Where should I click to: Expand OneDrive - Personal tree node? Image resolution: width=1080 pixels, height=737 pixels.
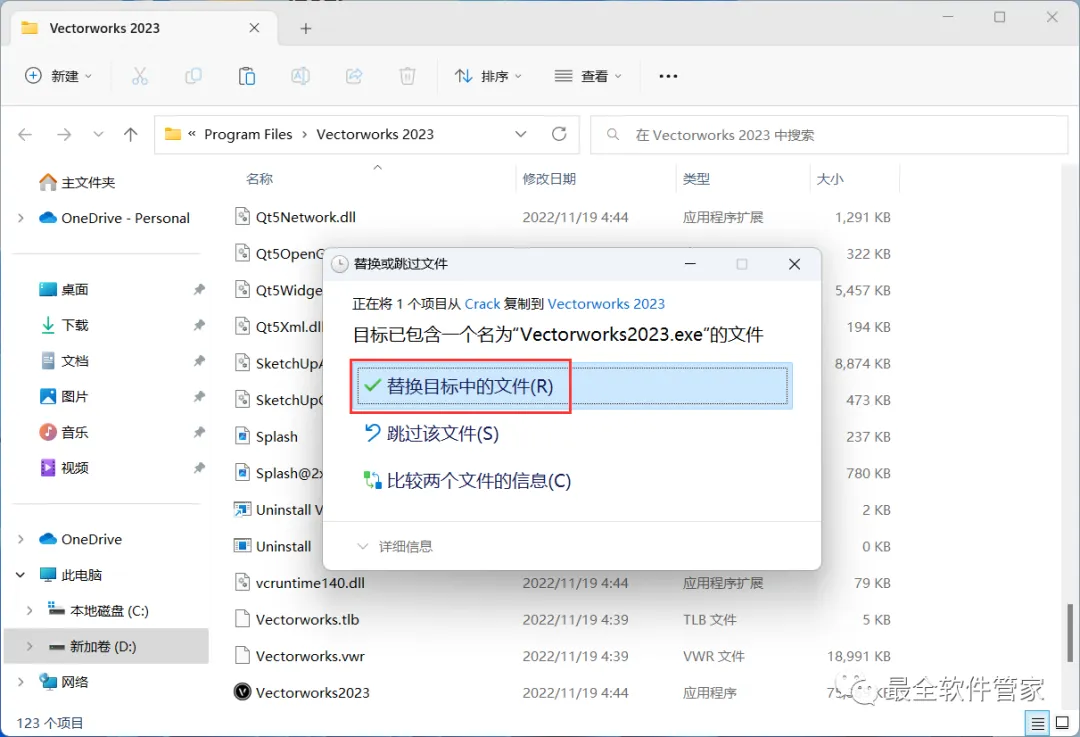tap(21, 218)
